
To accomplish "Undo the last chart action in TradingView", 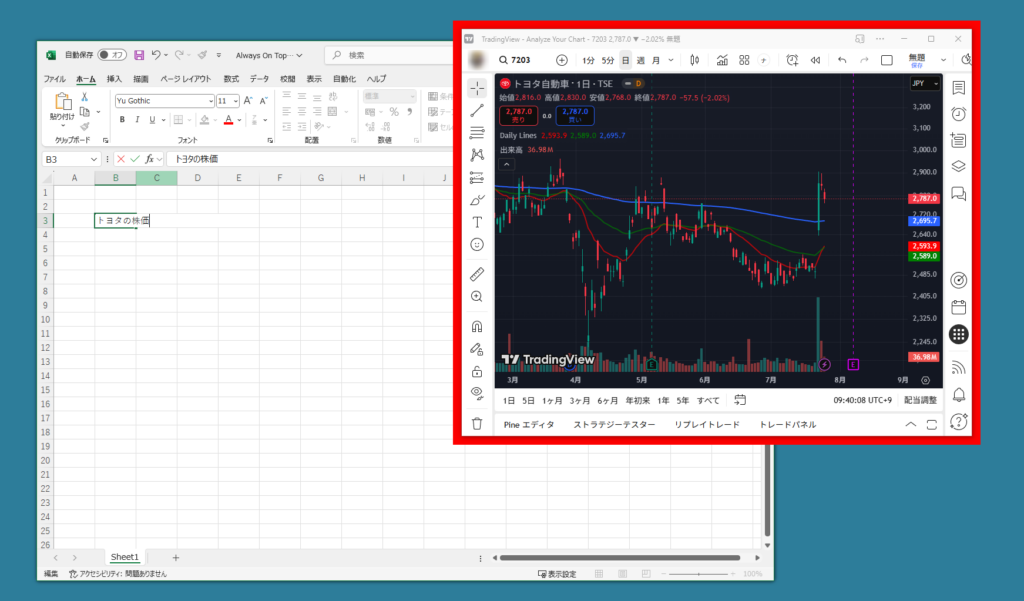I will [842, 60].
